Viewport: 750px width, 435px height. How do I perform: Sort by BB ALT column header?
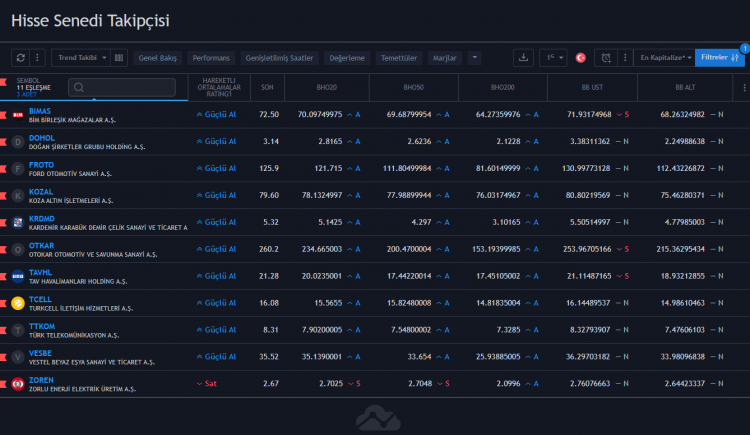click(685, 88)
